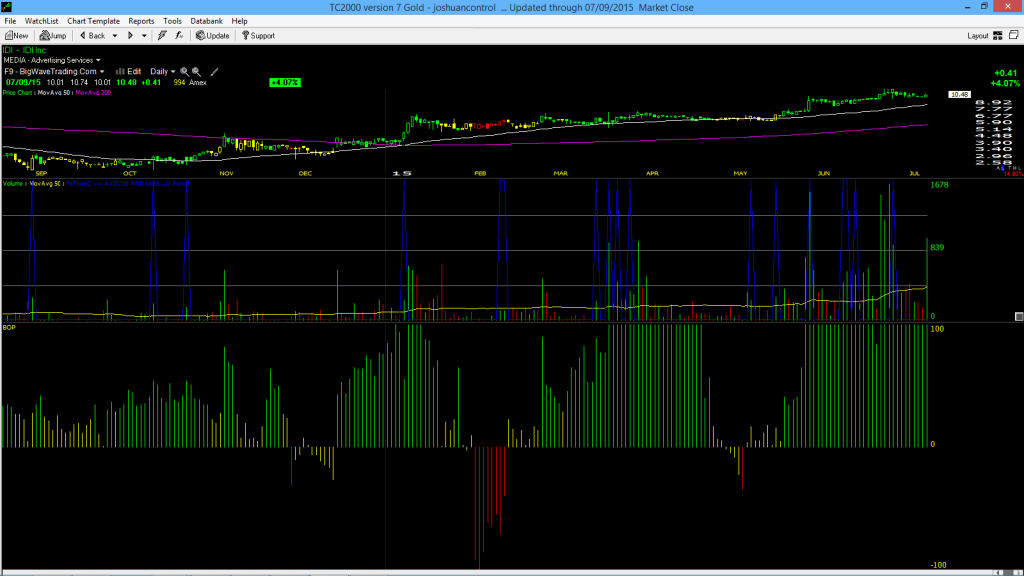Click the Forward navigation arrow
Viewport: 1024px width, 576px height.
(x=130, y=36)
